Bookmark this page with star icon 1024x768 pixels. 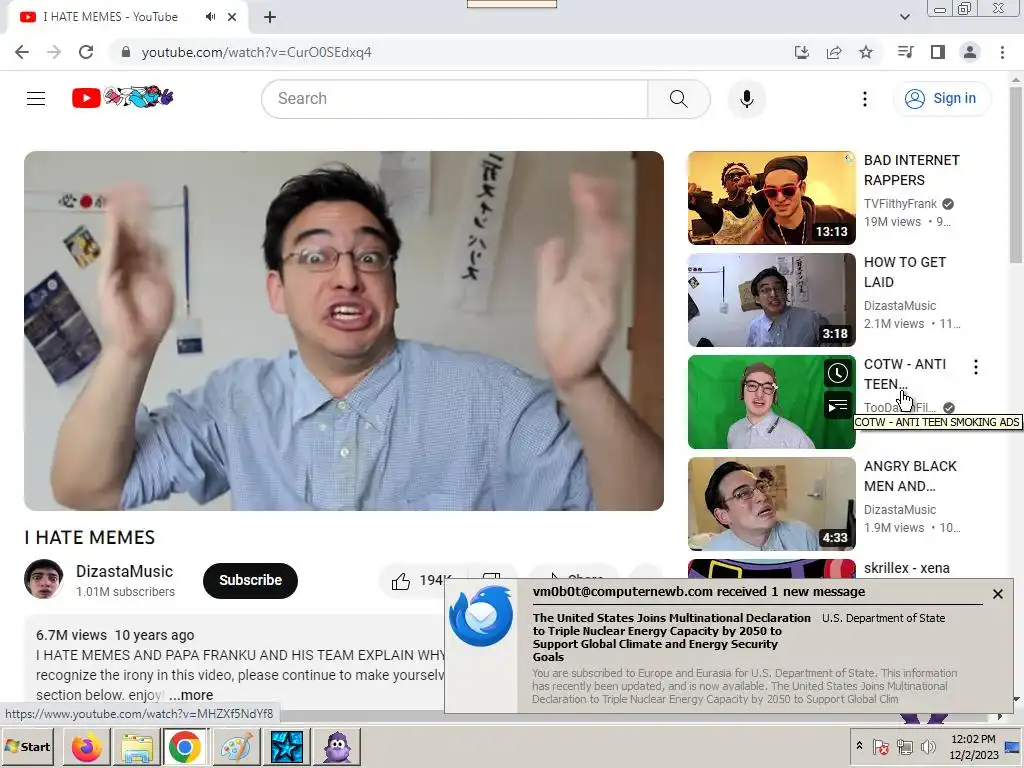[866, 52]
